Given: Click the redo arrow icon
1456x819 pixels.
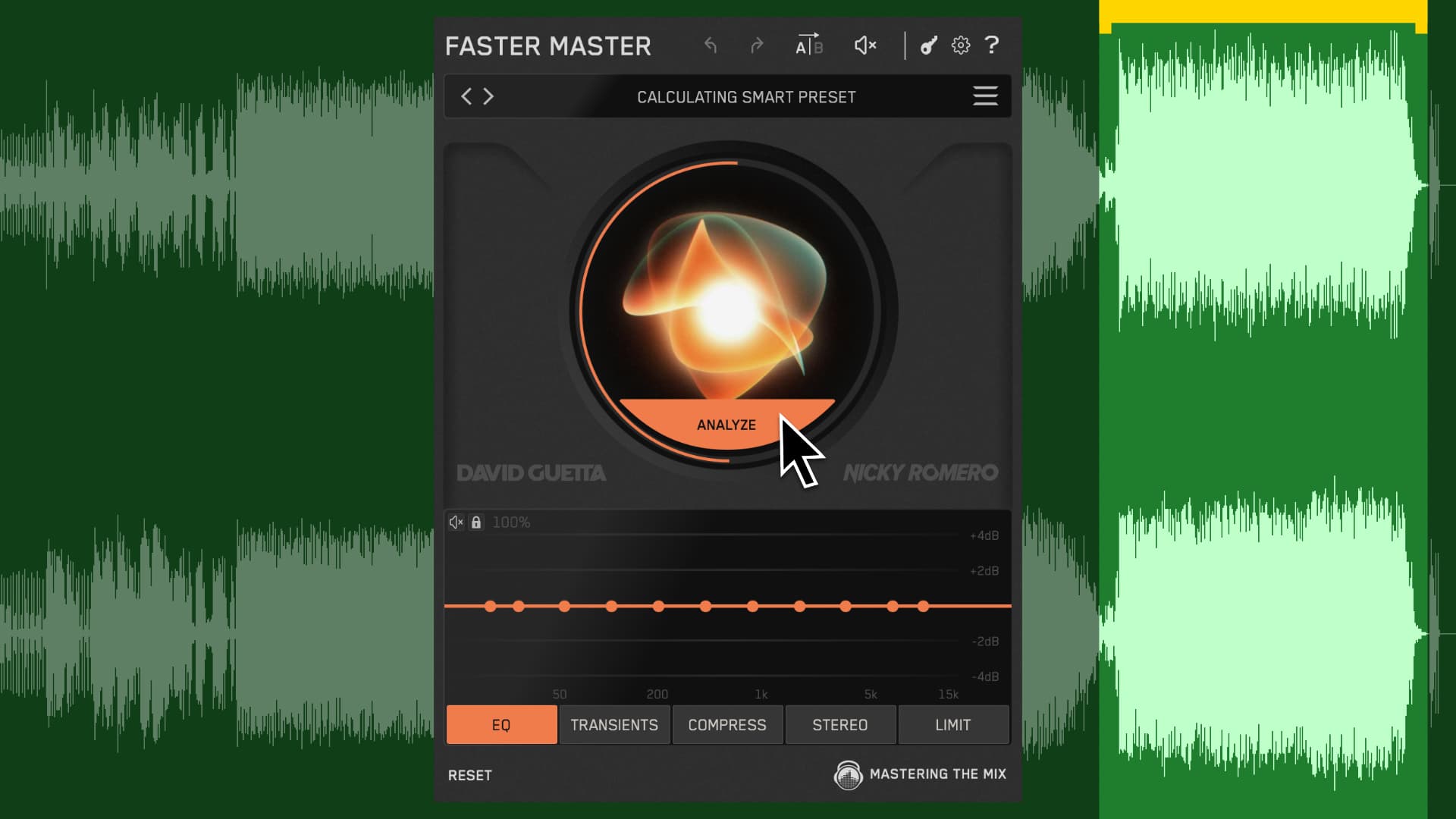Looking at the screenshot, I should pyautogui.click(x=758, y=45).
